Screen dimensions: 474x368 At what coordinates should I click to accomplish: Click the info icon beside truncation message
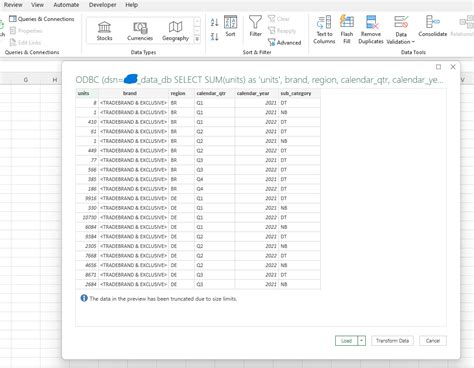[x=84, y=298]
